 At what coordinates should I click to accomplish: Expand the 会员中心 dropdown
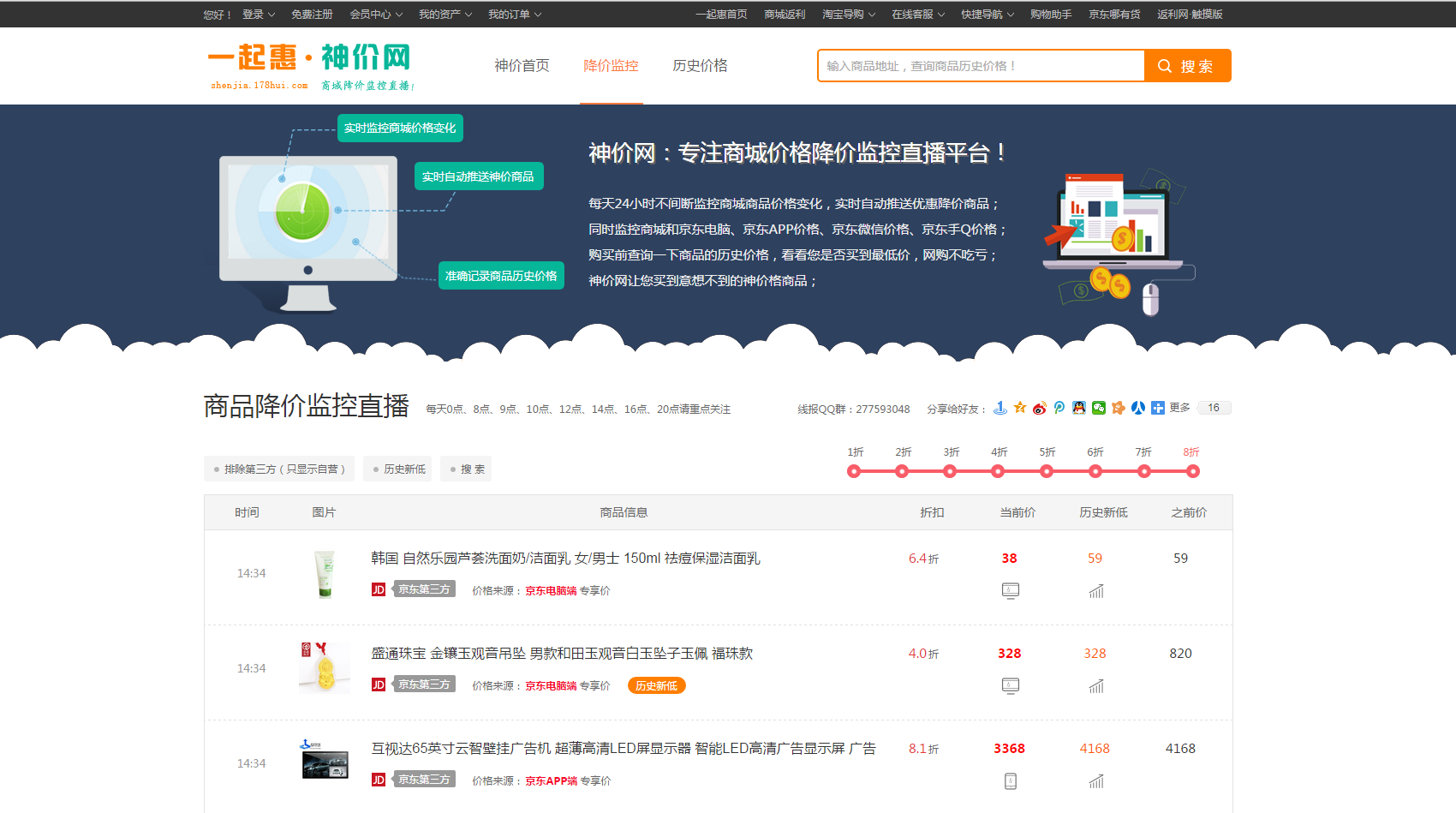[376, 15]
